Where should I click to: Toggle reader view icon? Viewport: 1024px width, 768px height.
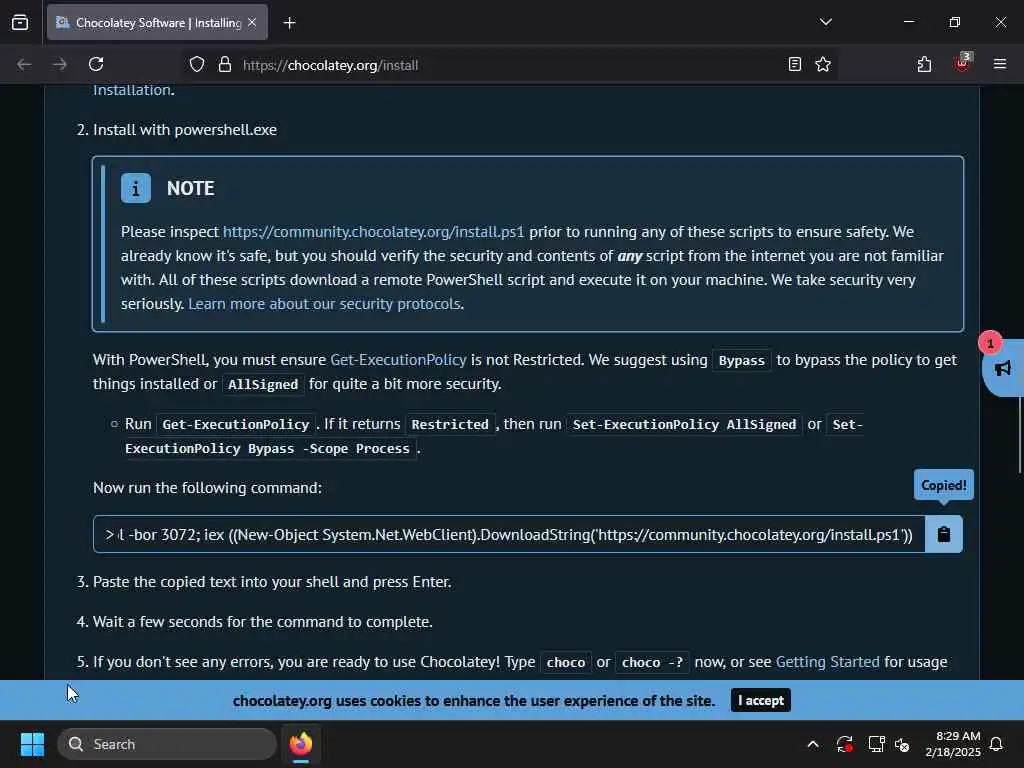tap(794, 64)
